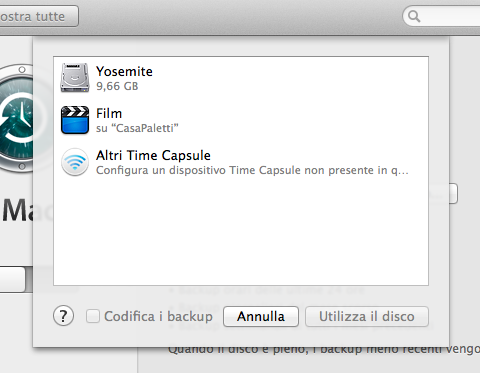480x373 pixels.
Task: Click the Codifica i backup label
Action: click(158, 316)
